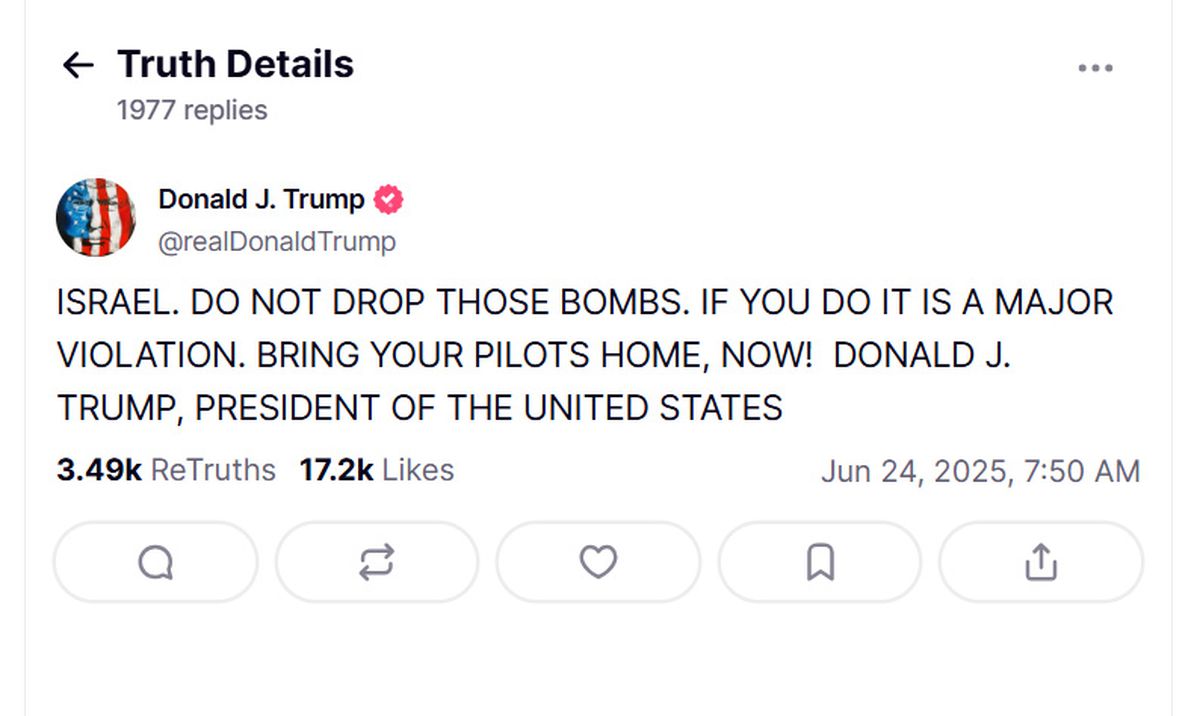Click the Donald J. Trump display name

click(x=261, y=199)
